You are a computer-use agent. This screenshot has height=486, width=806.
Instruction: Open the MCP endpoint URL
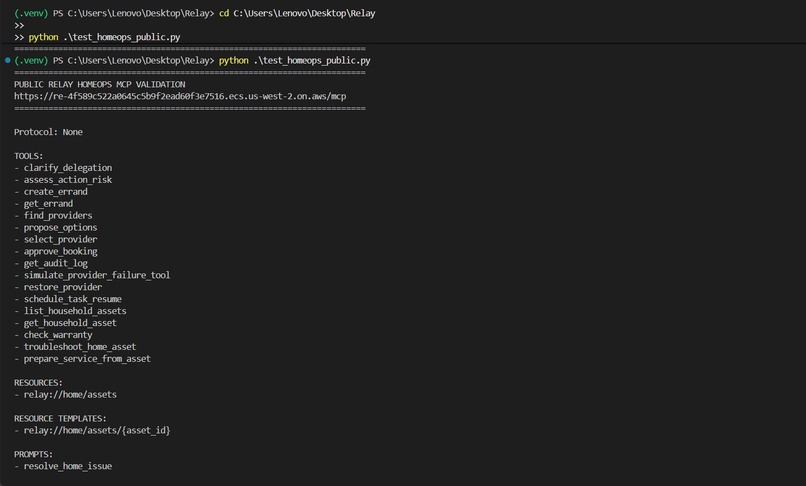180,96
